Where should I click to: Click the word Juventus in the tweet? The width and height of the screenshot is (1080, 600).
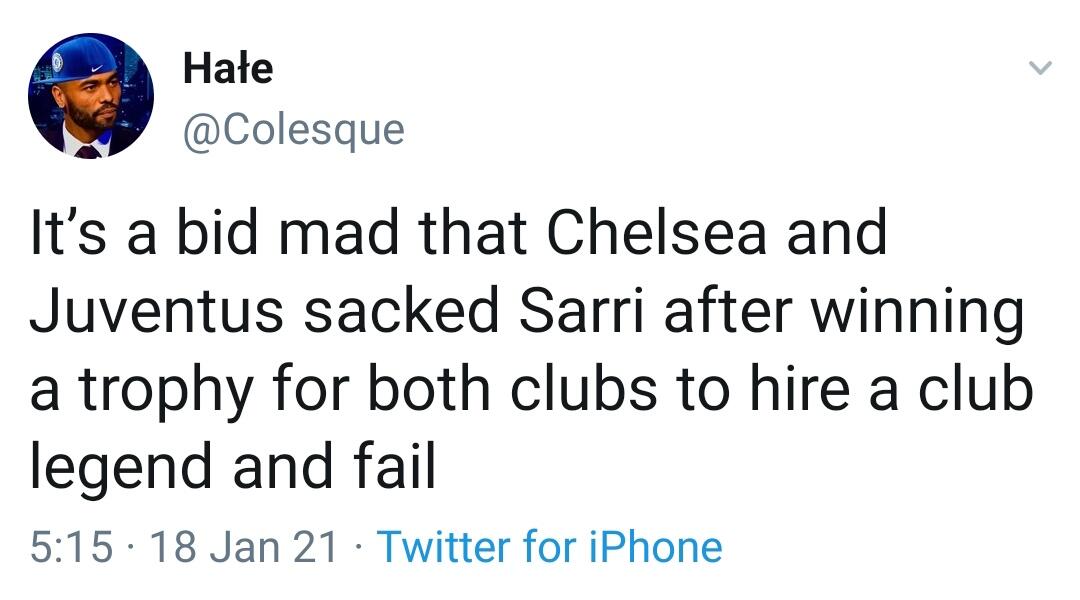[x=160, y=312]
